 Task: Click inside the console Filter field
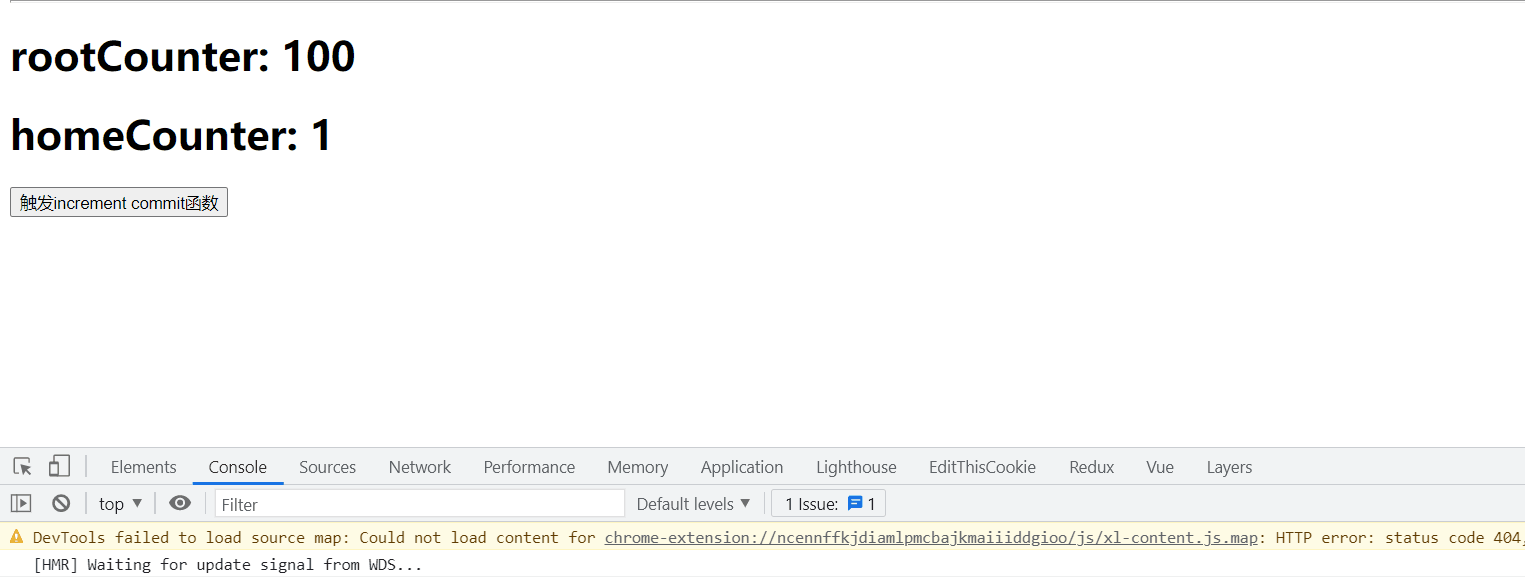(x=420, y=503)
